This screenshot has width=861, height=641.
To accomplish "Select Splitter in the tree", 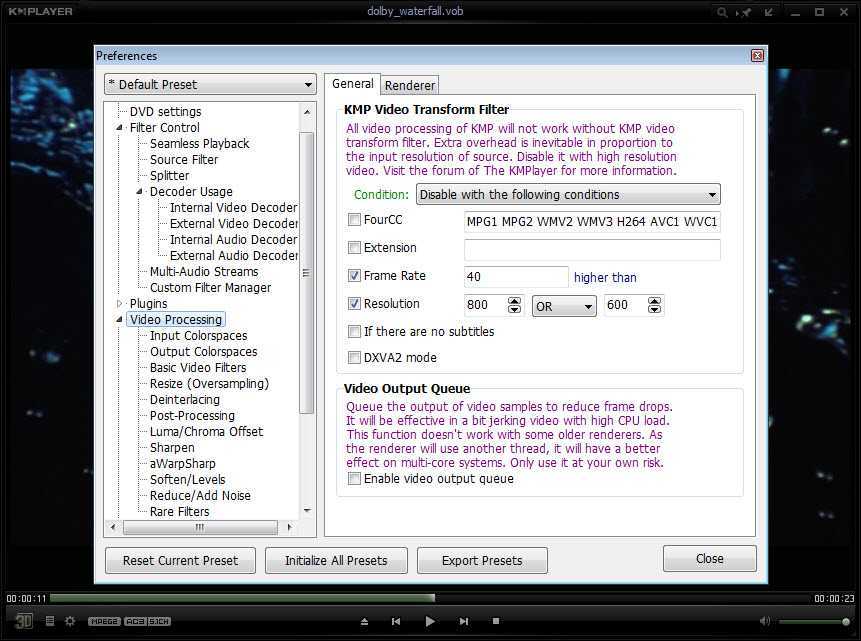I will click(169, 175).
